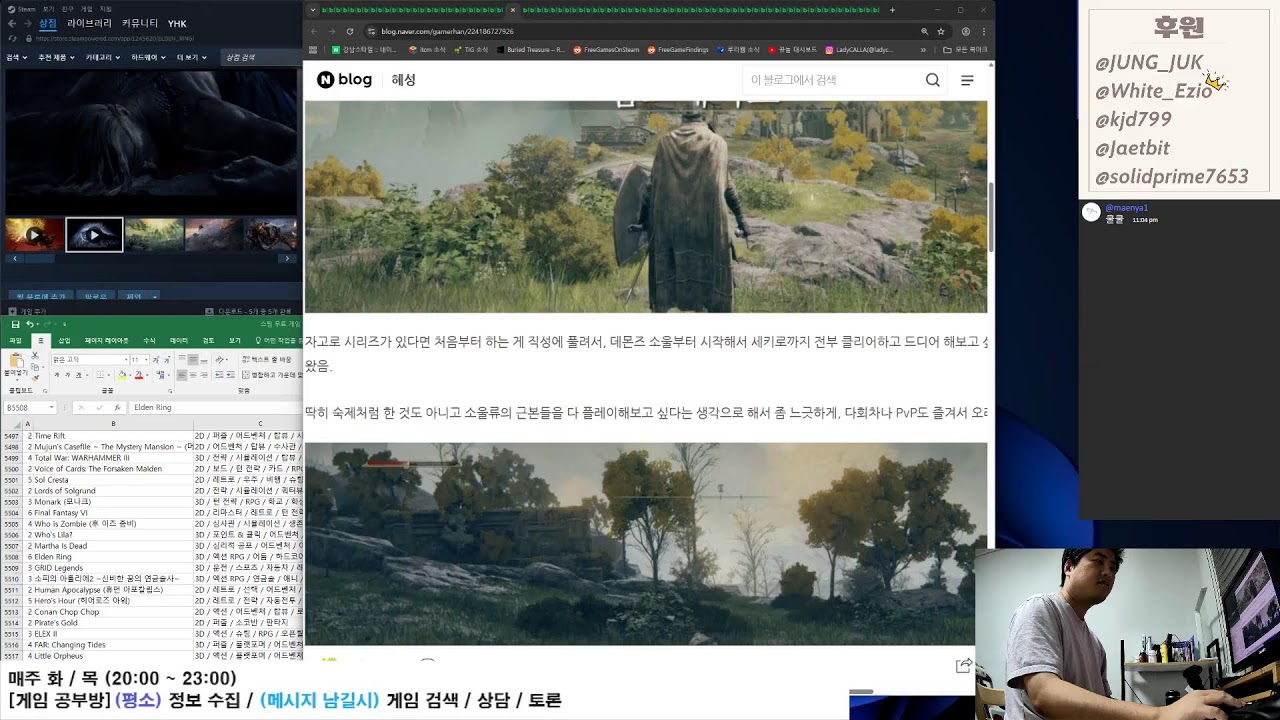Click the browser tab search chevron

[x=313, y=10]
